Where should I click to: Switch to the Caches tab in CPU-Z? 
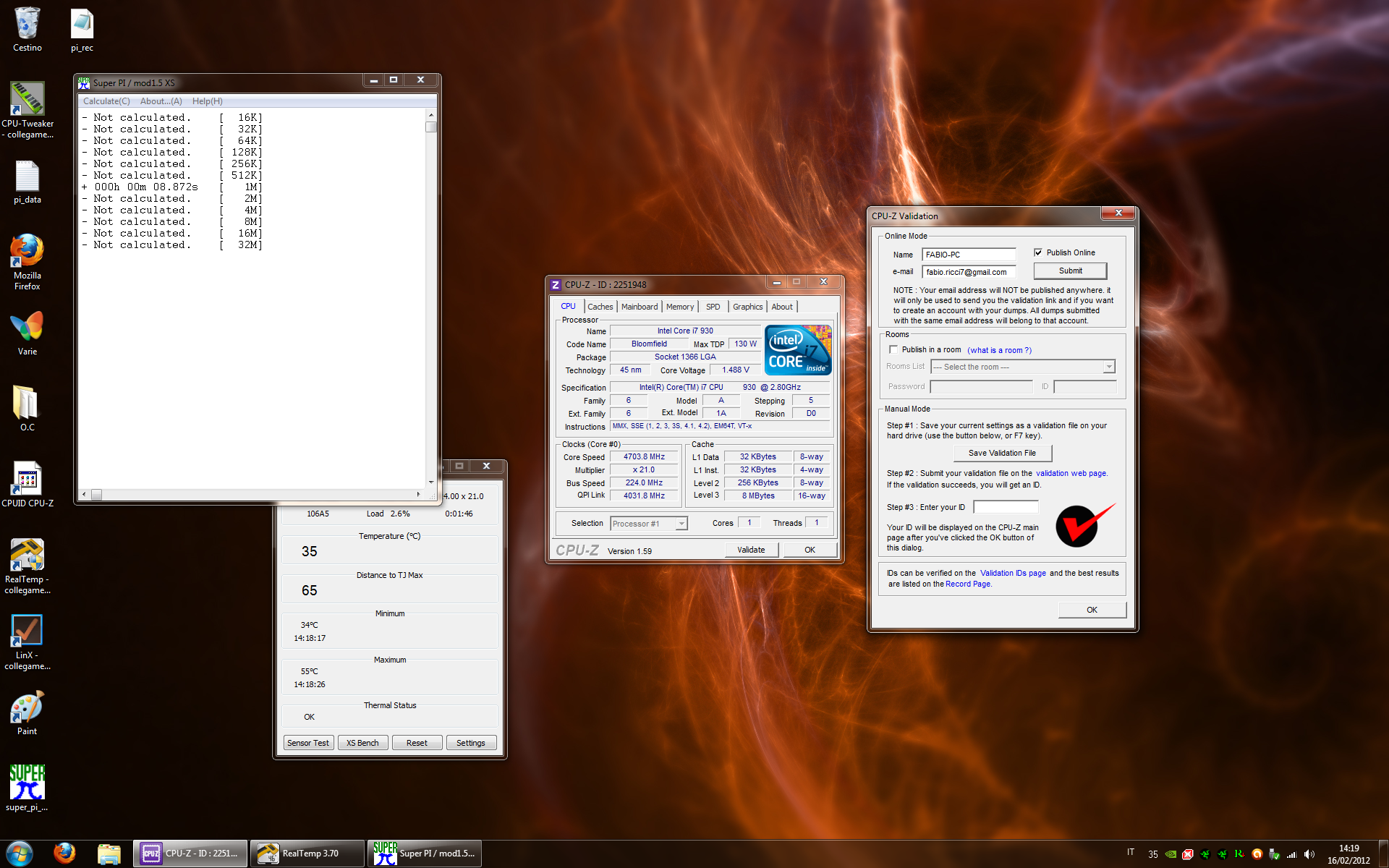coord(600,307)
